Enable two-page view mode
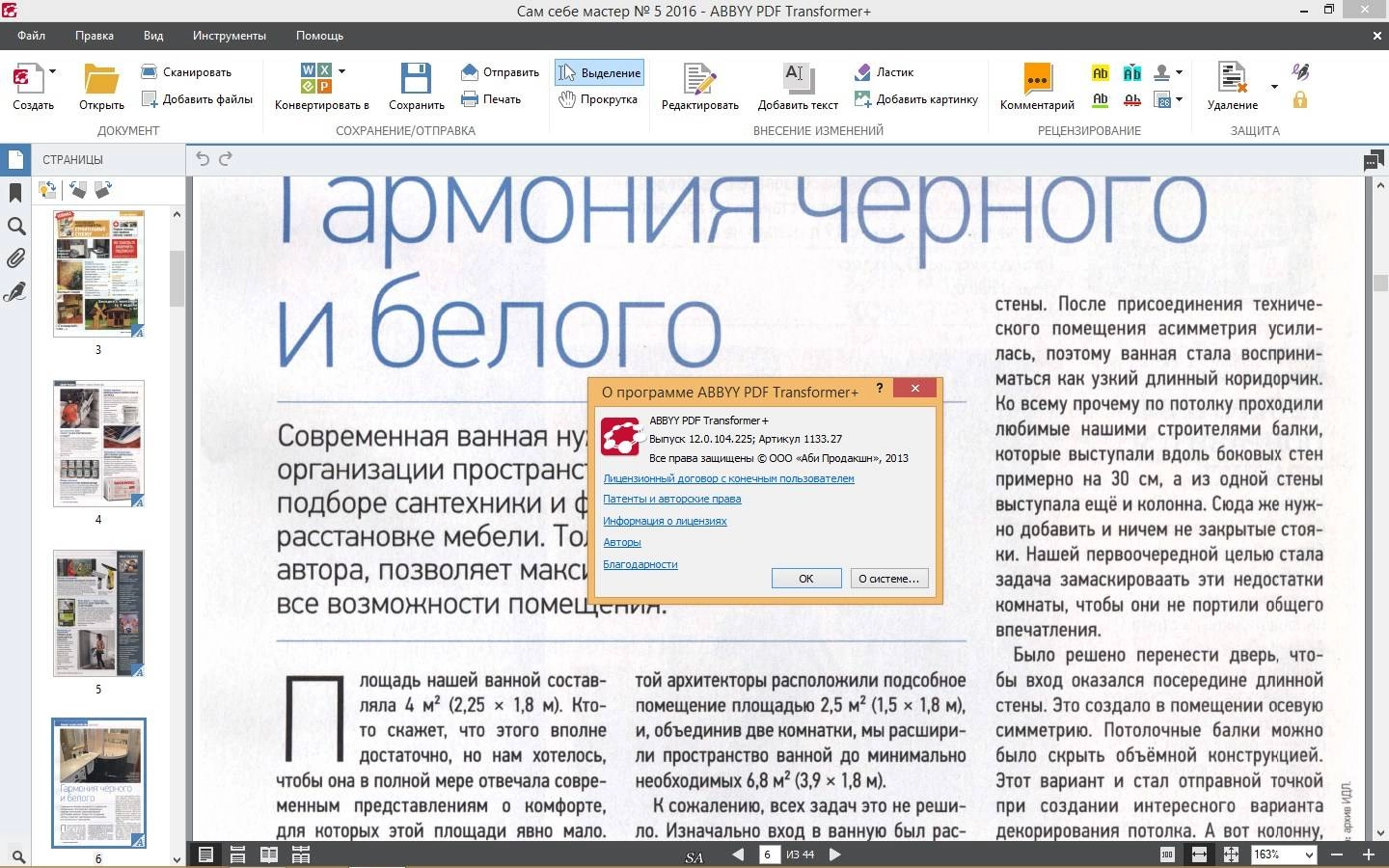The width and height of the screenshot is (1389, 868). [269, 854]
